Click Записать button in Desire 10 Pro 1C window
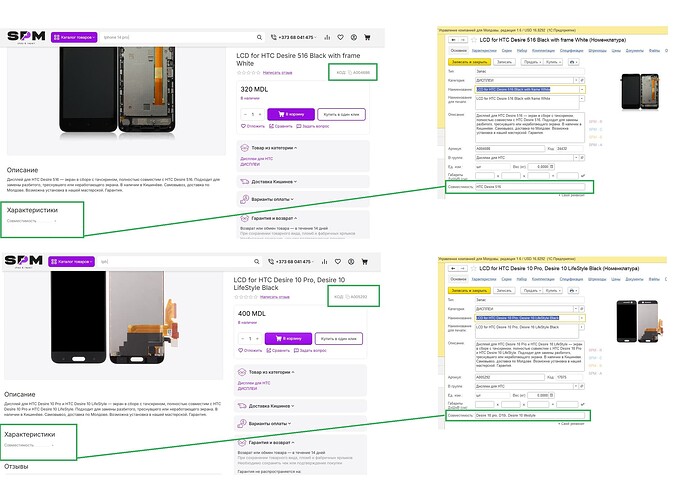 coord(504,291)
